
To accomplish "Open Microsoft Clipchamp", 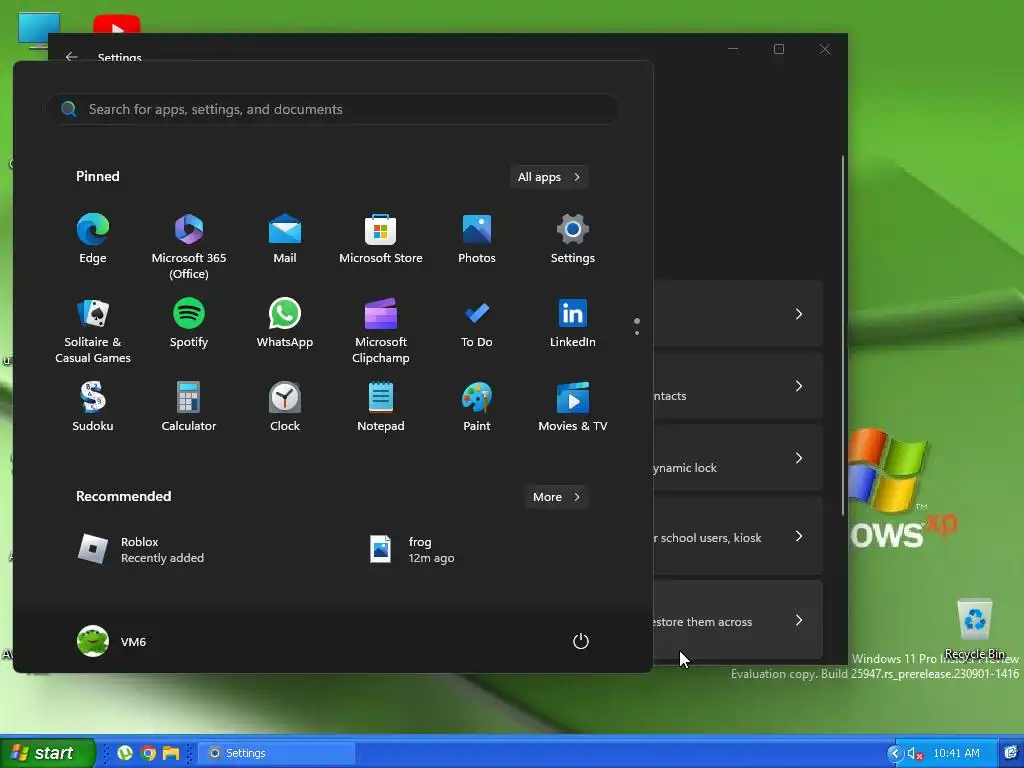I will click(381, 330).
